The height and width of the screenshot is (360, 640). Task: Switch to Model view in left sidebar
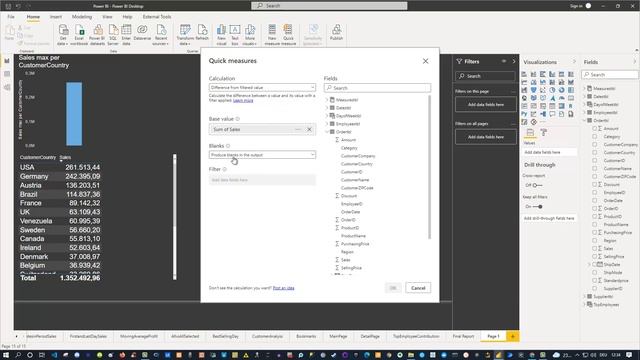(x=7, y=87)
